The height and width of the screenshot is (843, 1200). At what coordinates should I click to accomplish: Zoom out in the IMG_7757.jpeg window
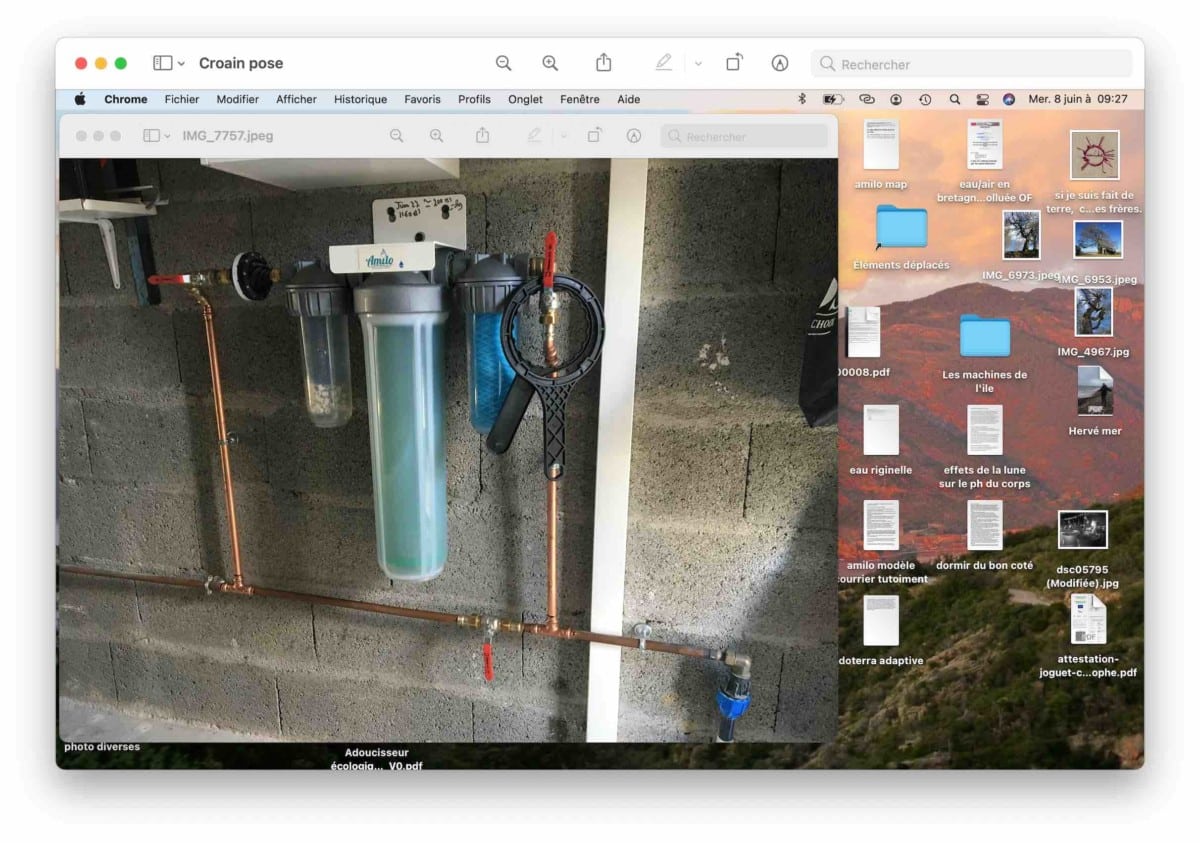click(397, 136)
